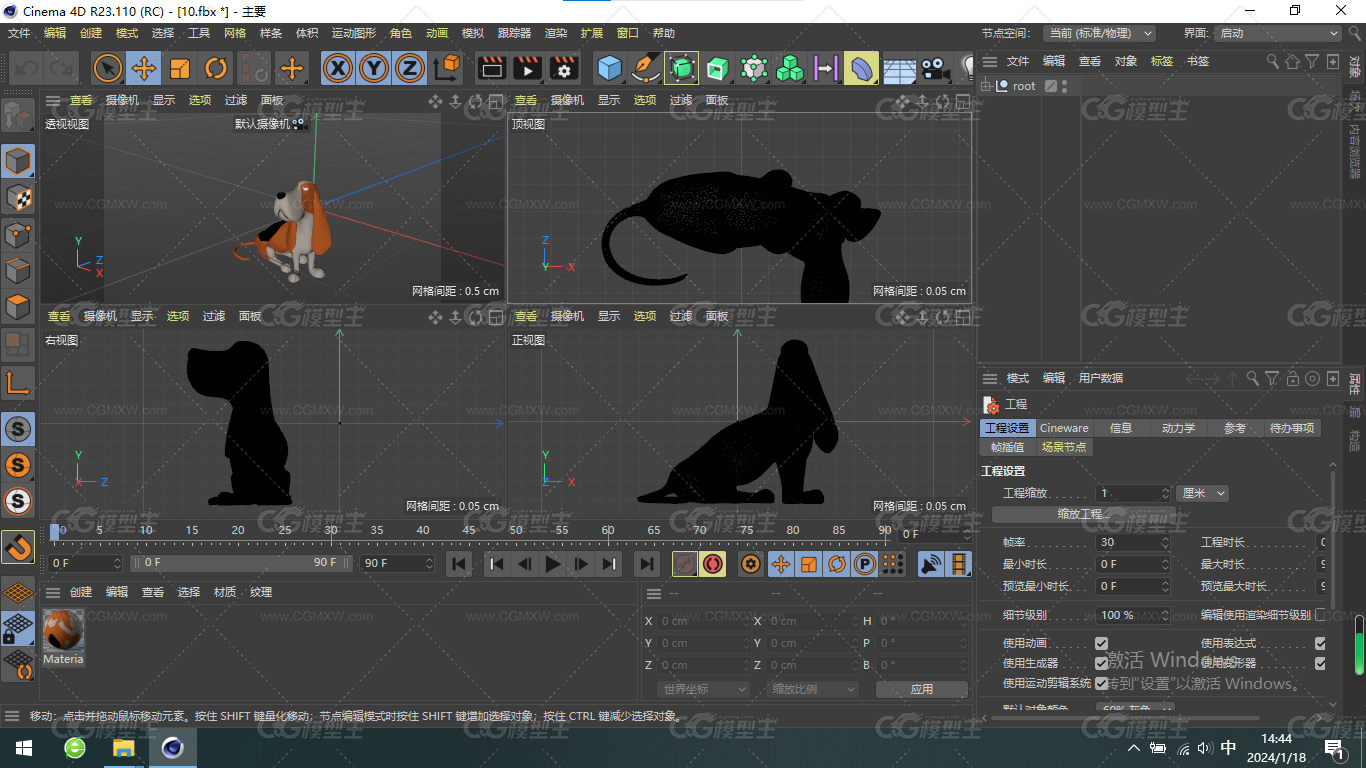Viewport: 1366px width, 768px height.
Task: Open the subdivision surface generator icon
Action: click(682, 68)
